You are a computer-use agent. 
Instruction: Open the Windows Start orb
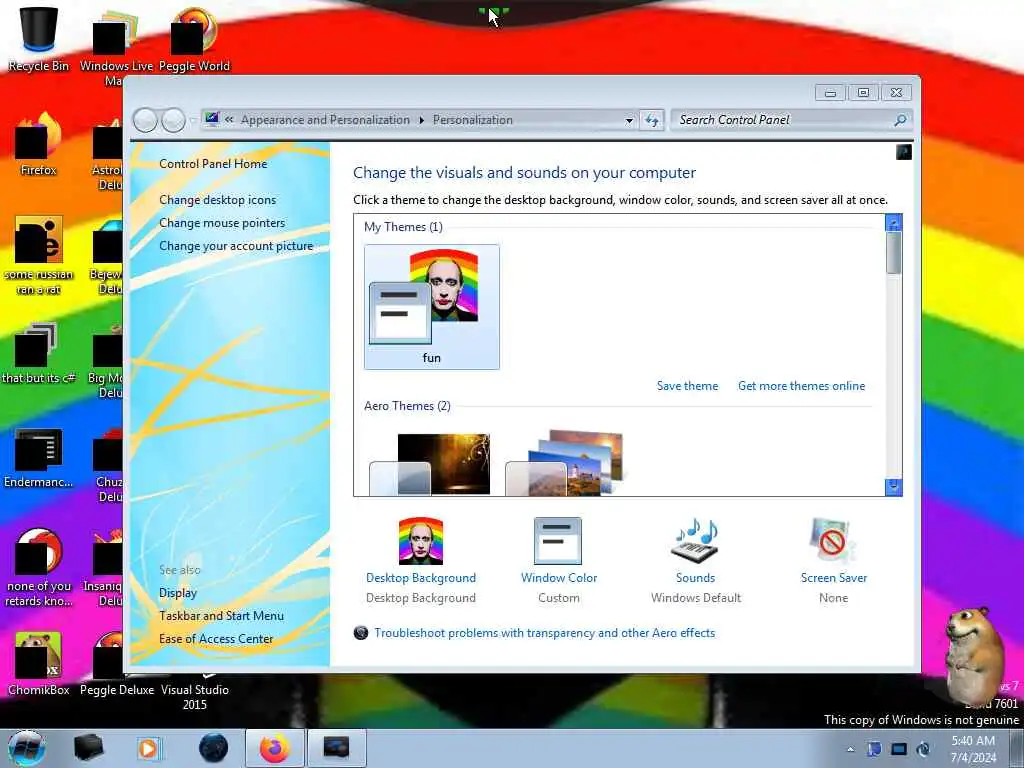(27, 748)
